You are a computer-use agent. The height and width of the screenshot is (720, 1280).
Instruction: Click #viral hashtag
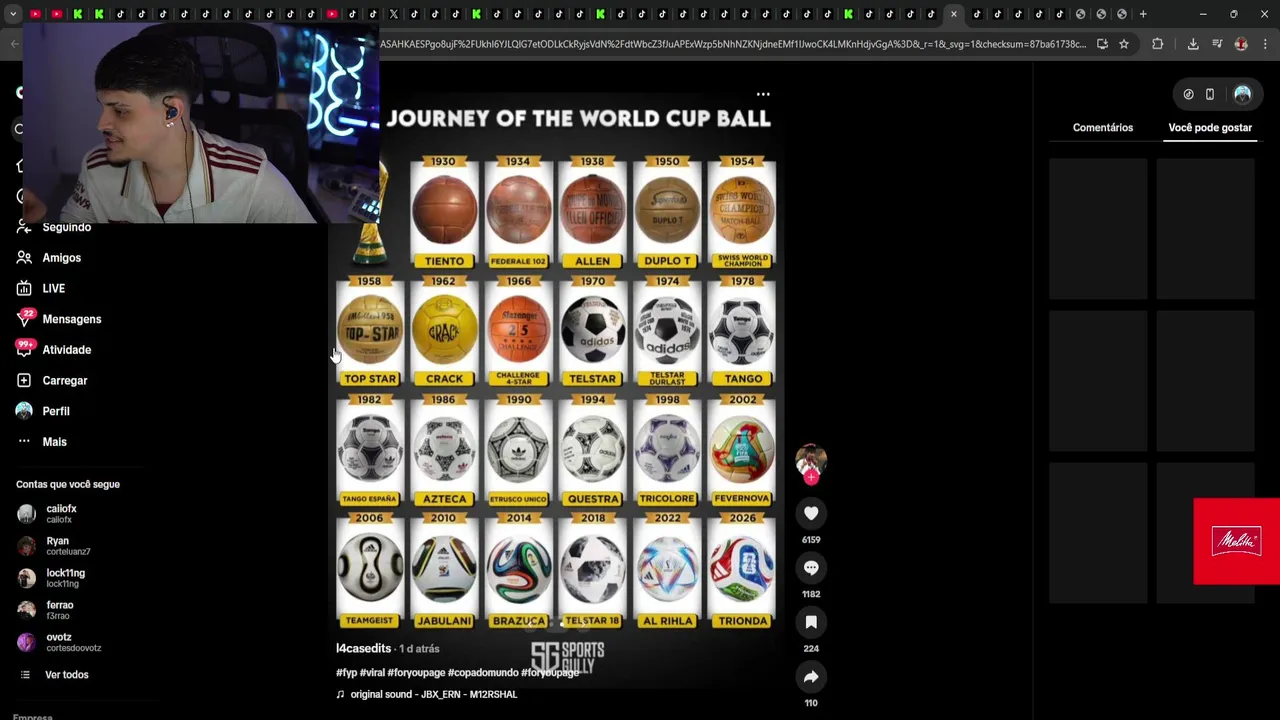tap(372, 673)
